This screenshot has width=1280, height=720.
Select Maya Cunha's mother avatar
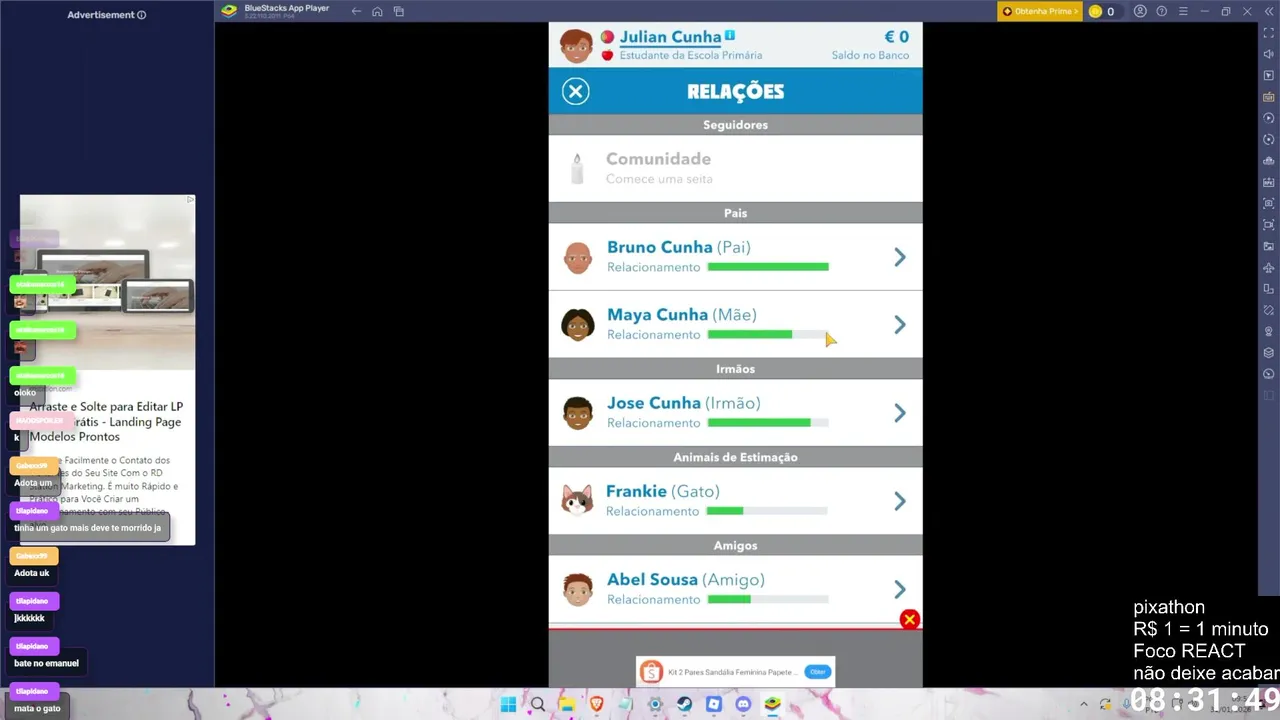point(578,325)
